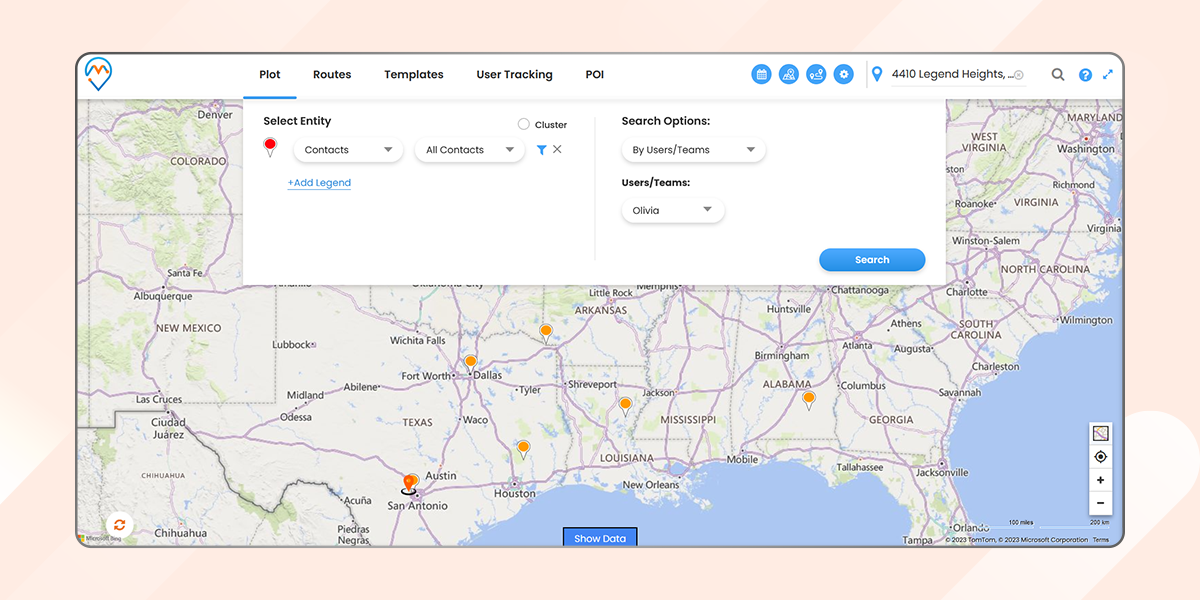The image size is (1200, 600).
Task: Open the Olivia user dropdown
Action: pyautogui.click(x=673, y=210)
